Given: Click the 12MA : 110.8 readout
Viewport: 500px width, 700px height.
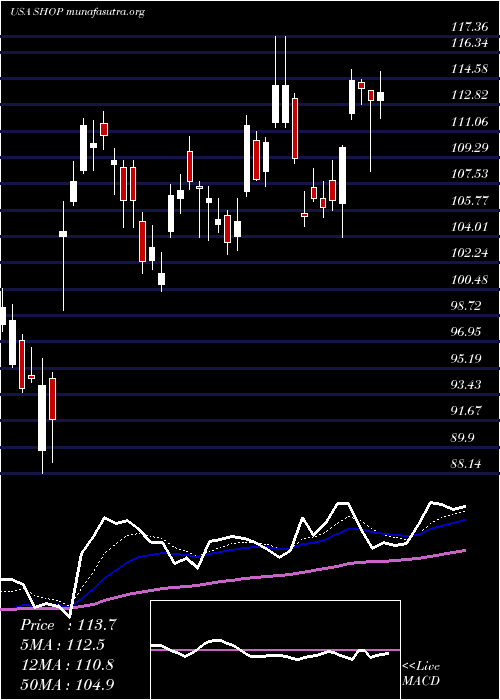Looking at the screenshot, I should (67, 665).
